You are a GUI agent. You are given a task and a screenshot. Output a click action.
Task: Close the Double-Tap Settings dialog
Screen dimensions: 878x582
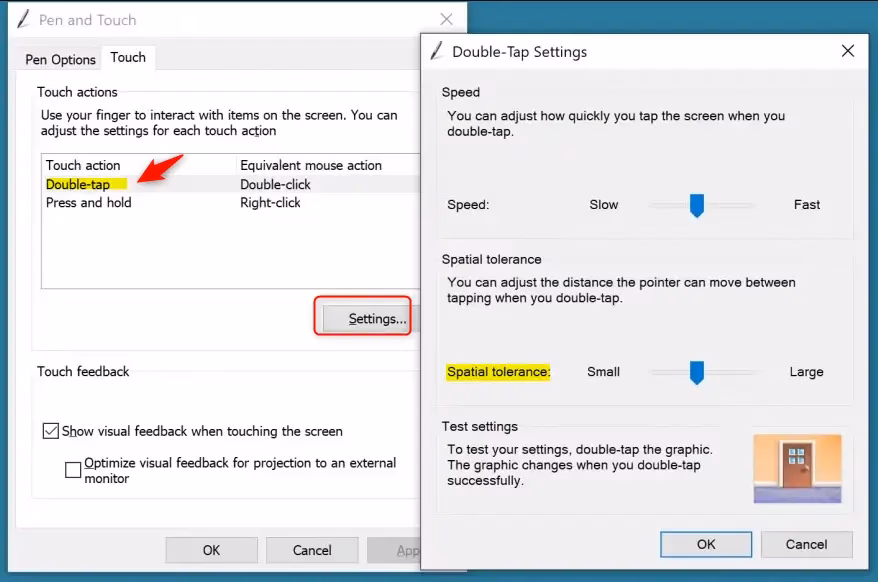(847, 51)
